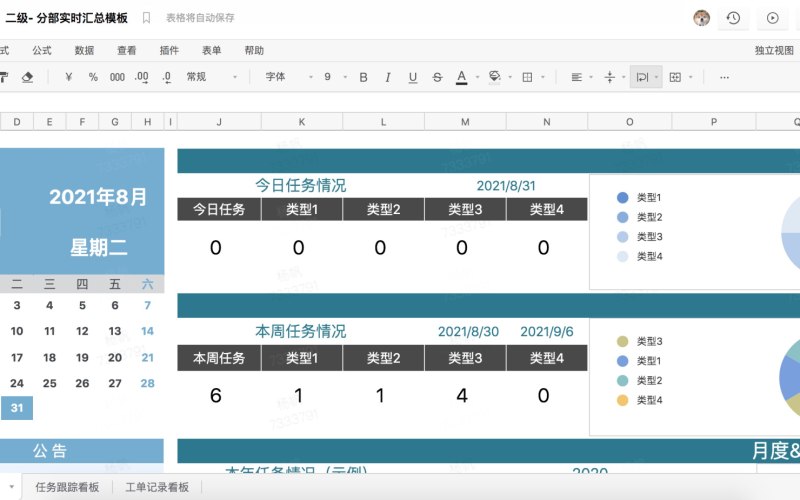
Task: Click the 公 告 header
Action: [49, 451]
